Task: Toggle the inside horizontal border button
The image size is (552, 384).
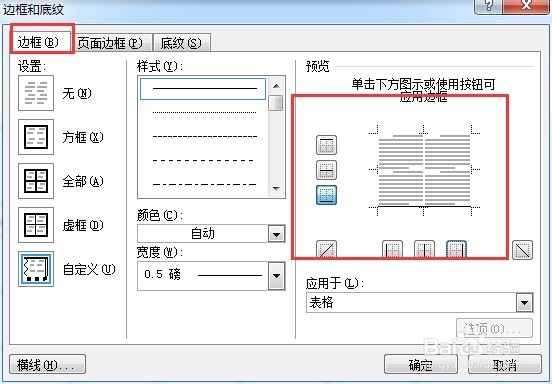Action: tap(326, 170)
